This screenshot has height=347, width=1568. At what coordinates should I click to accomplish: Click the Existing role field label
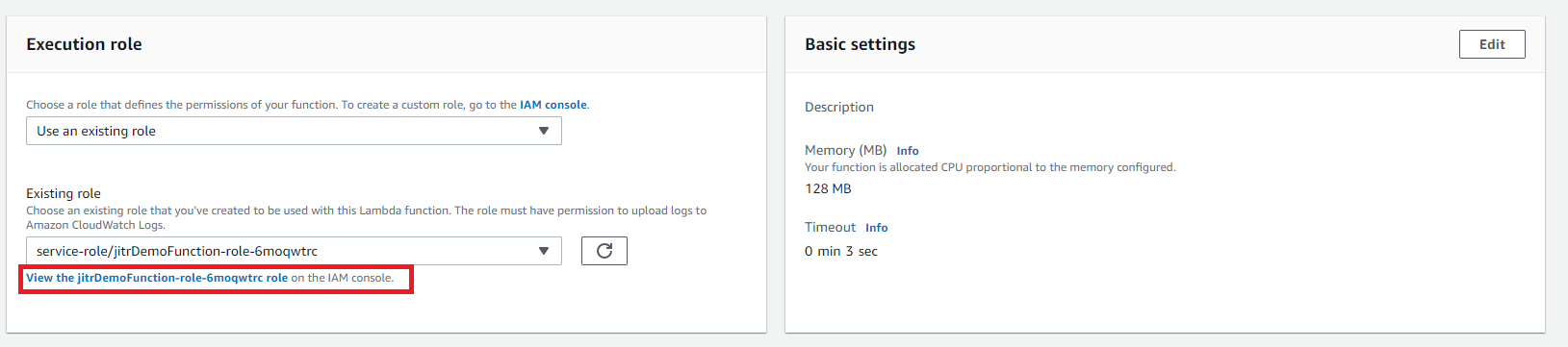[64, 193]
